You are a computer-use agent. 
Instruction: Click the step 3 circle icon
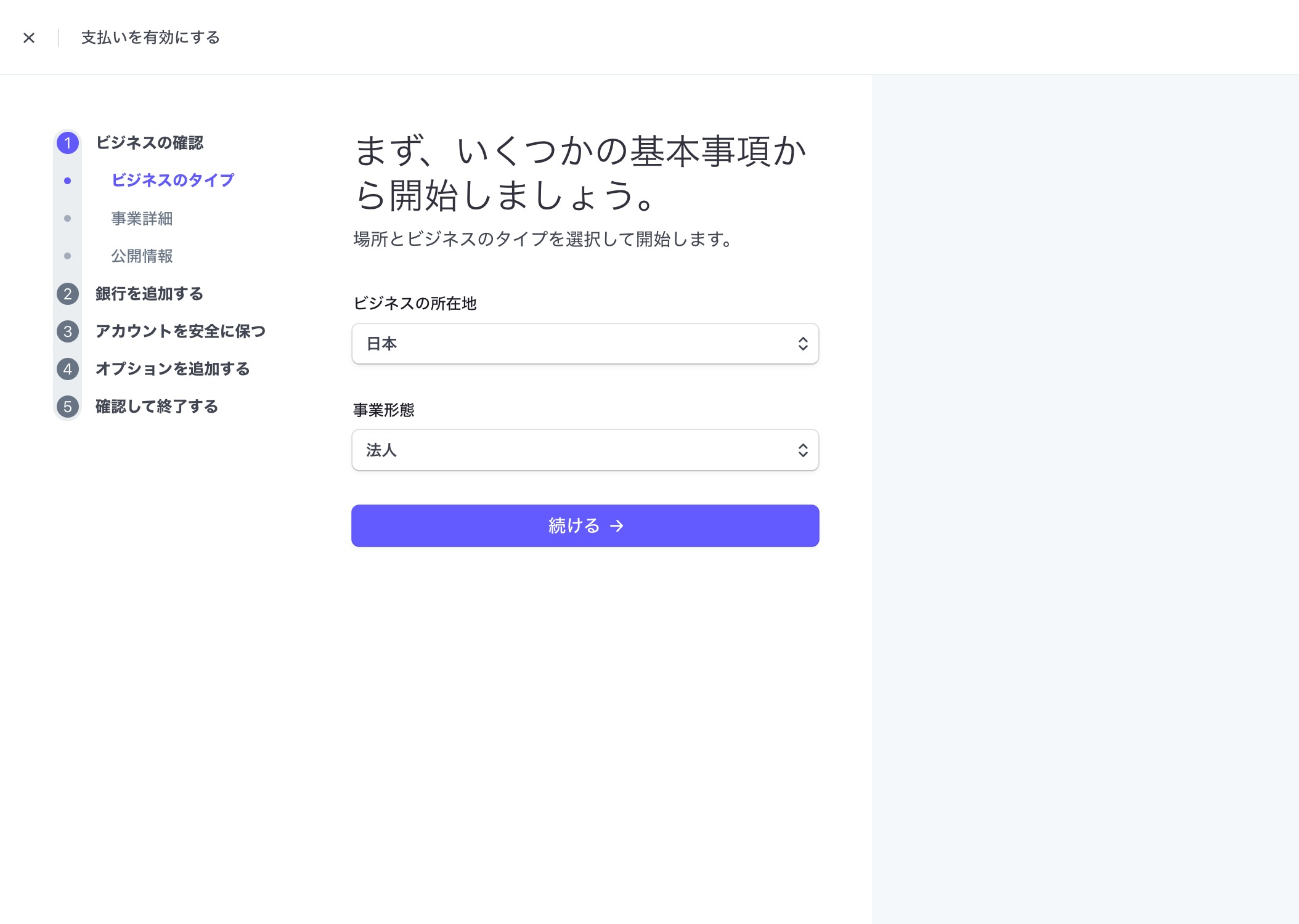point(68,331)
